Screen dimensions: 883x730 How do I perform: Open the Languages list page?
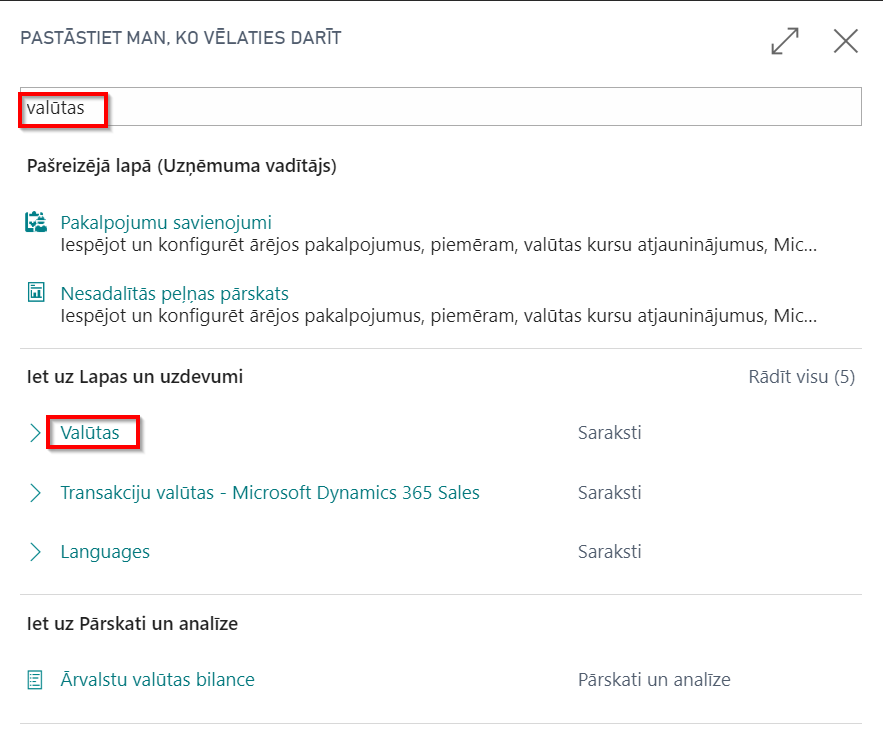[105, 551]
